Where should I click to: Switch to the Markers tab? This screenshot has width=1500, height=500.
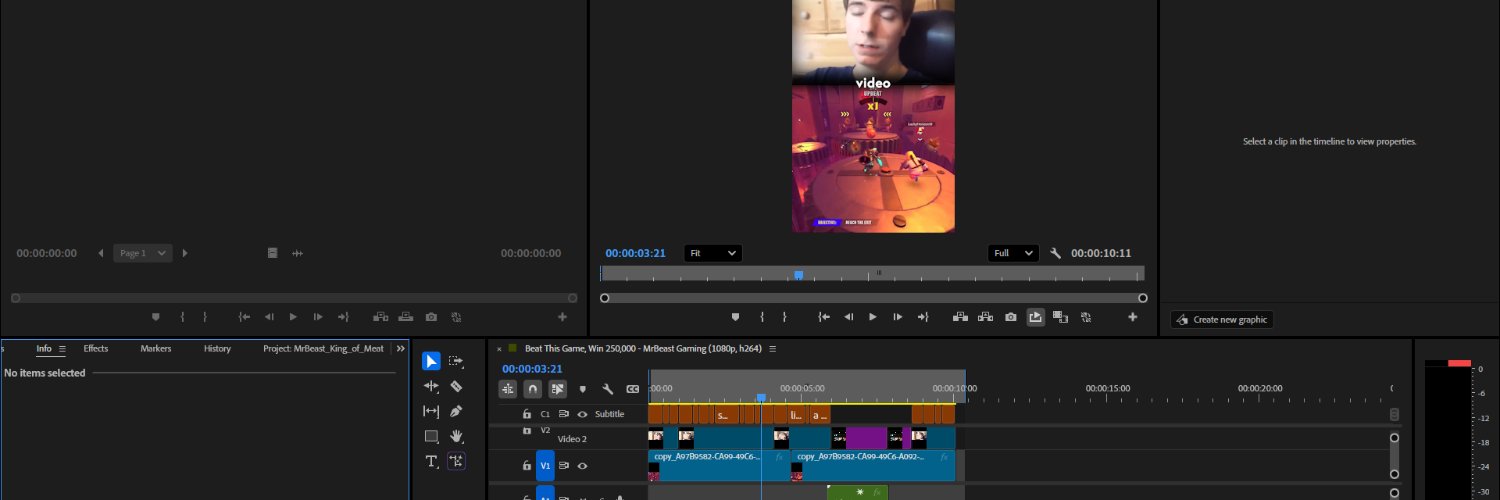pyautogui.click(x=156, y=349)
